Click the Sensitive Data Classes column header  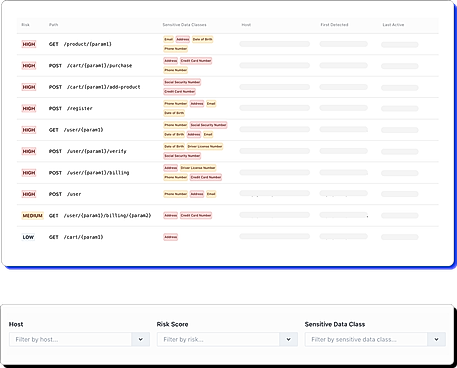coord(184,25)
